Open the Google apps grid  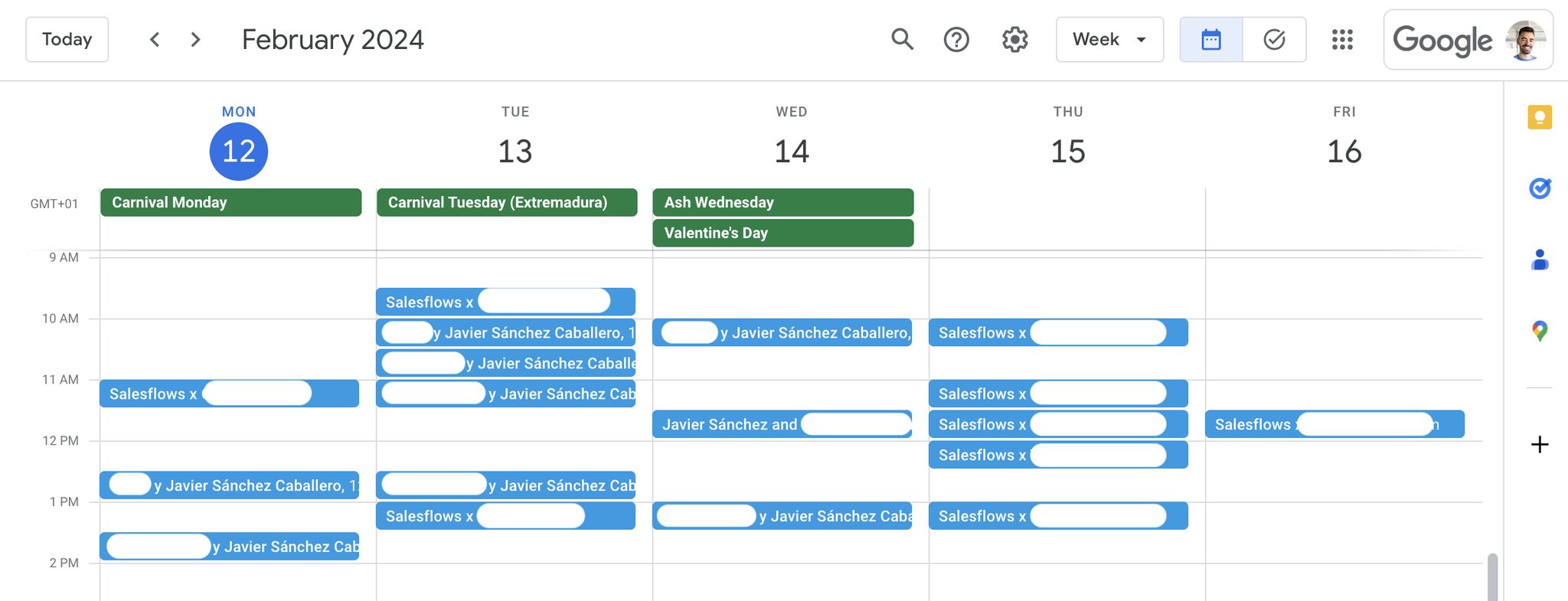[x=1342, y=39]
